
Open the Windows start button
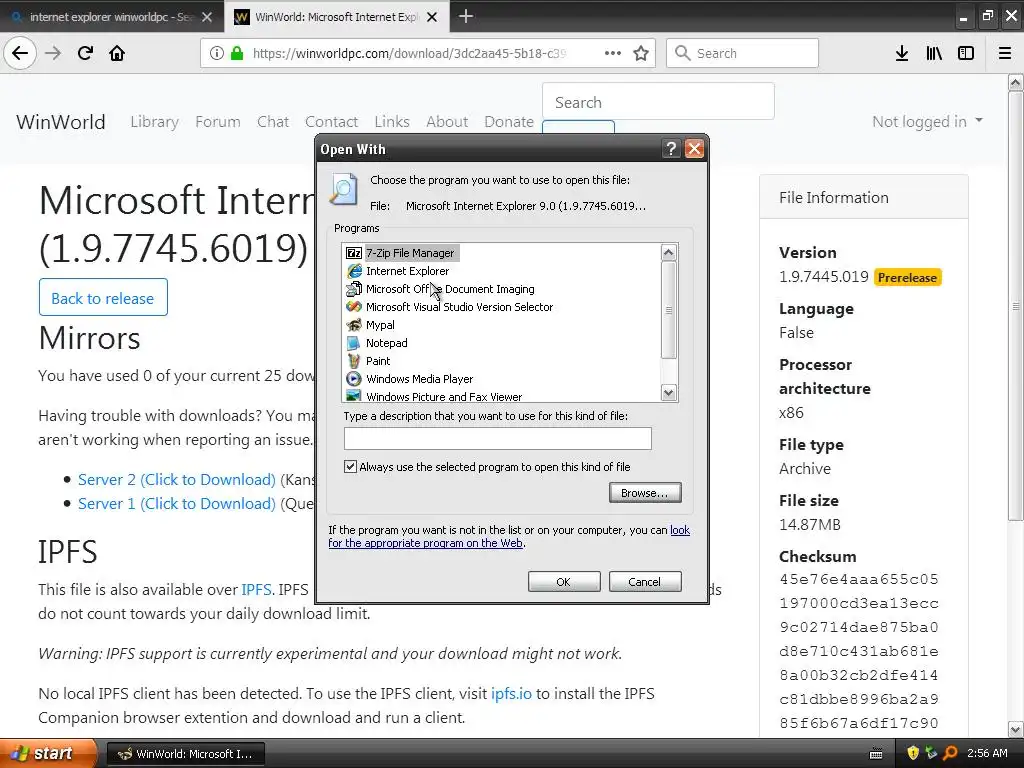click(48, 753)
